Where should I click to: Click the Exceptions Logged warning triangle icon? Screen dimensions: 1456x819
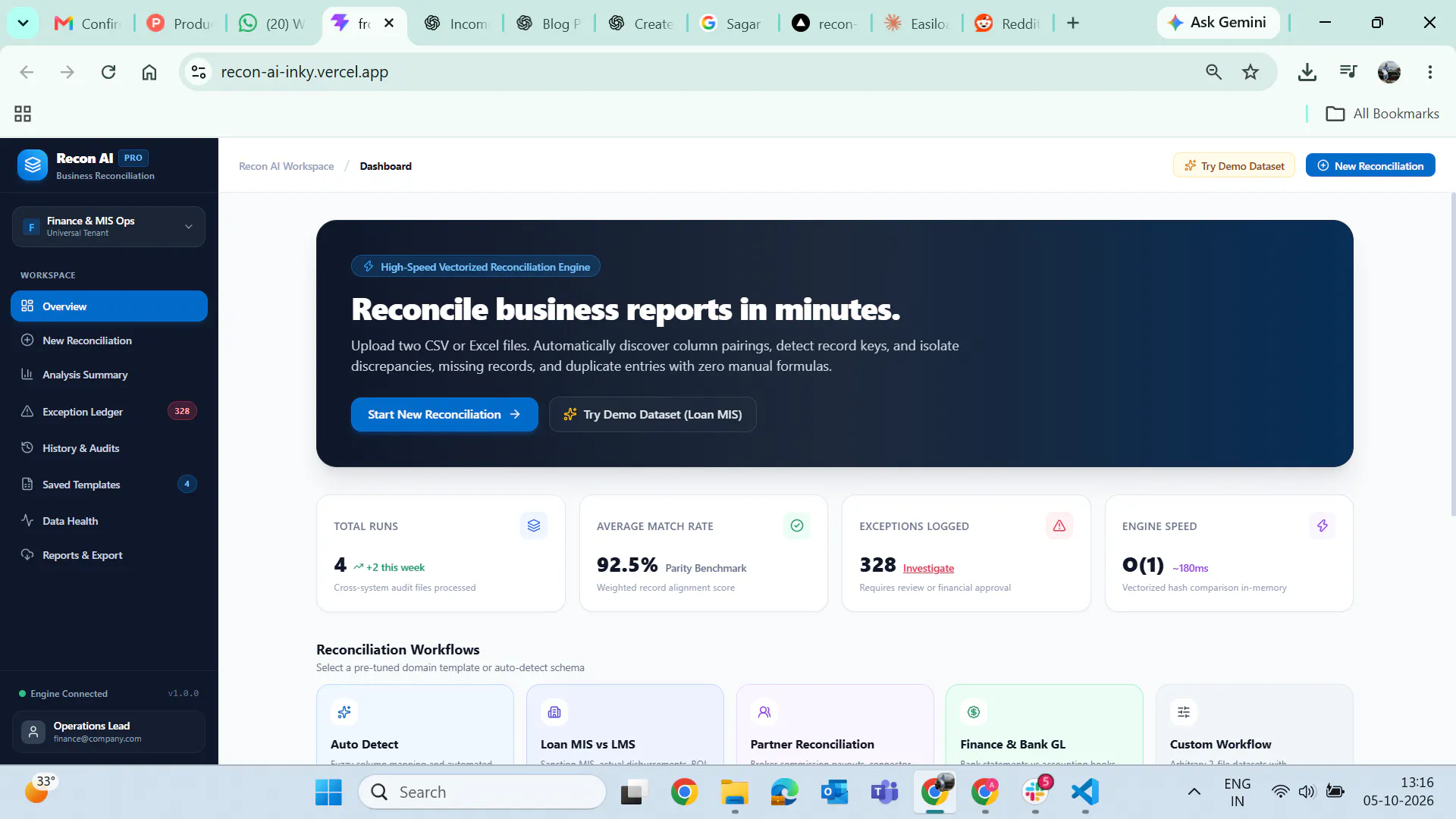[1059, 526]
